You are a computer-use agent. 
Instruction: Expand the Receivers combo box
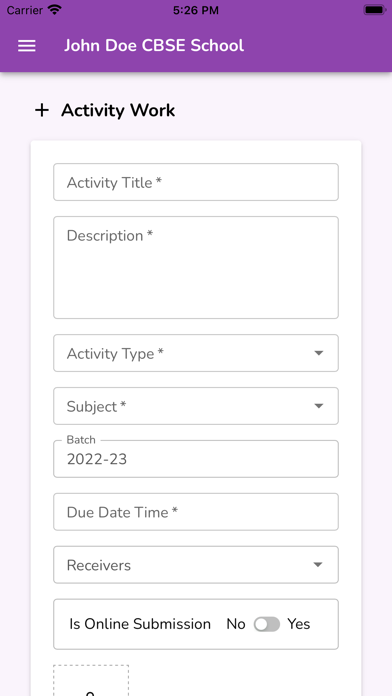[x=196, y=565]
